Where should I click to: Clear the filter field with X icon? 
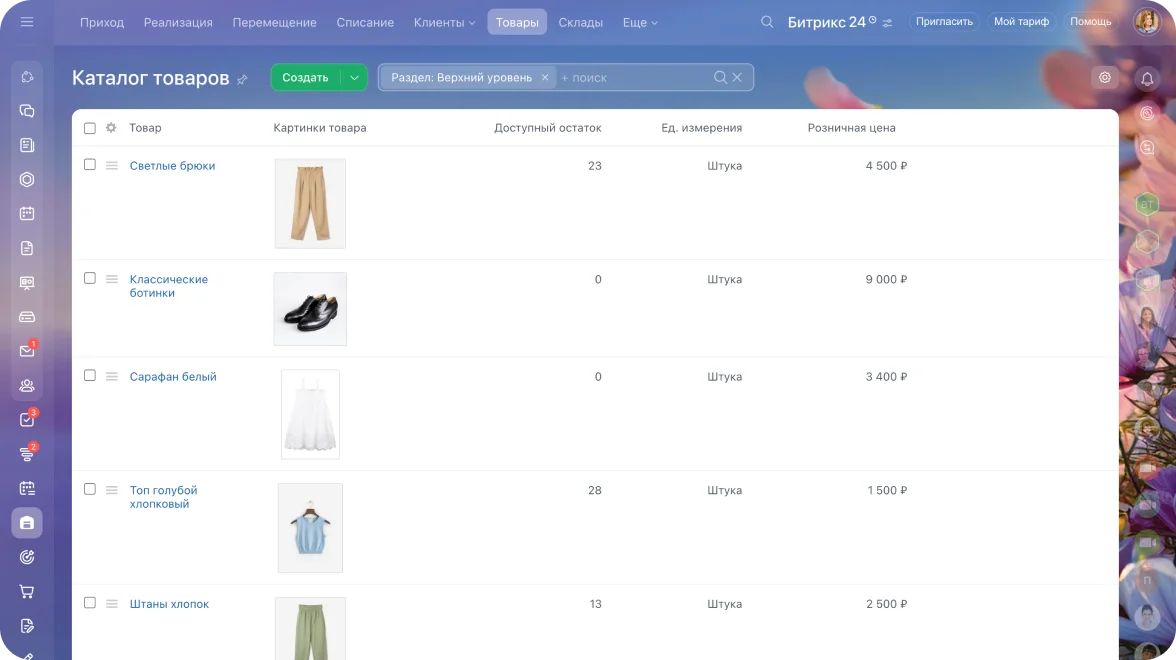click(737, 77)
